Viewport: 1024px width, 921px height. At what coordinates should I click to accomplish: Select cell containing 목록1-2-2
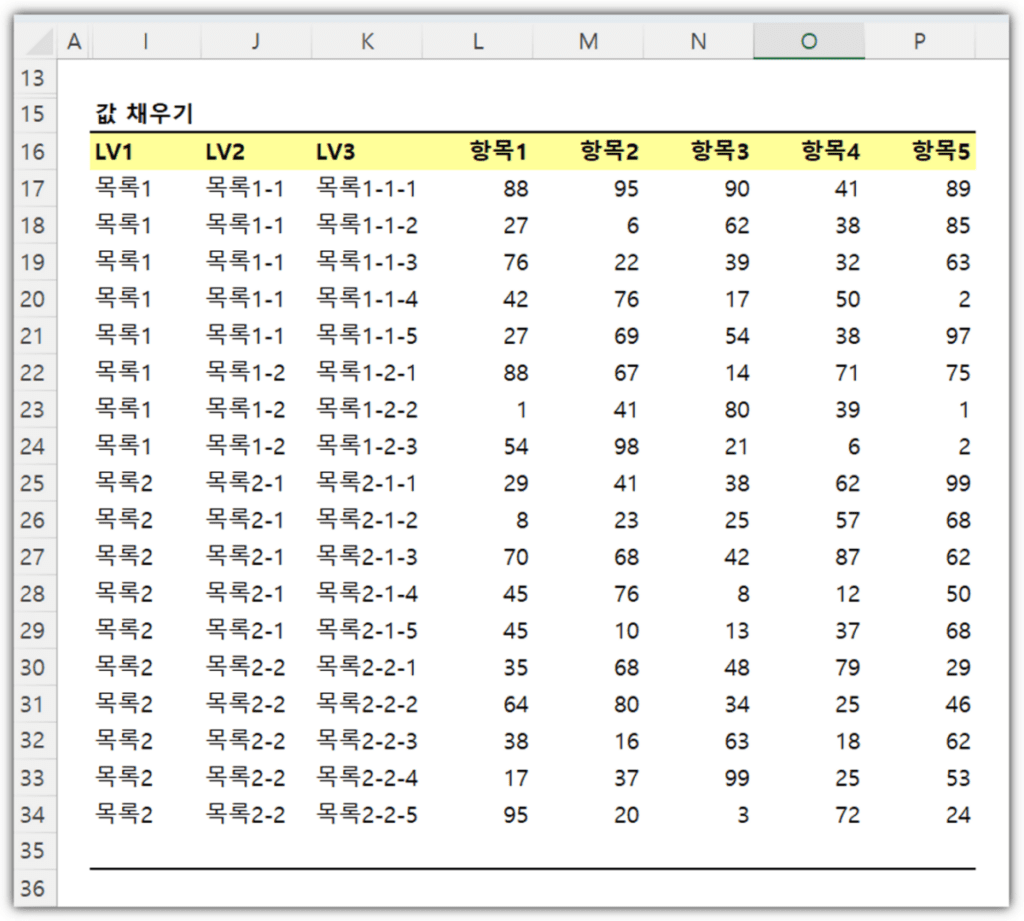coord(367,410)
